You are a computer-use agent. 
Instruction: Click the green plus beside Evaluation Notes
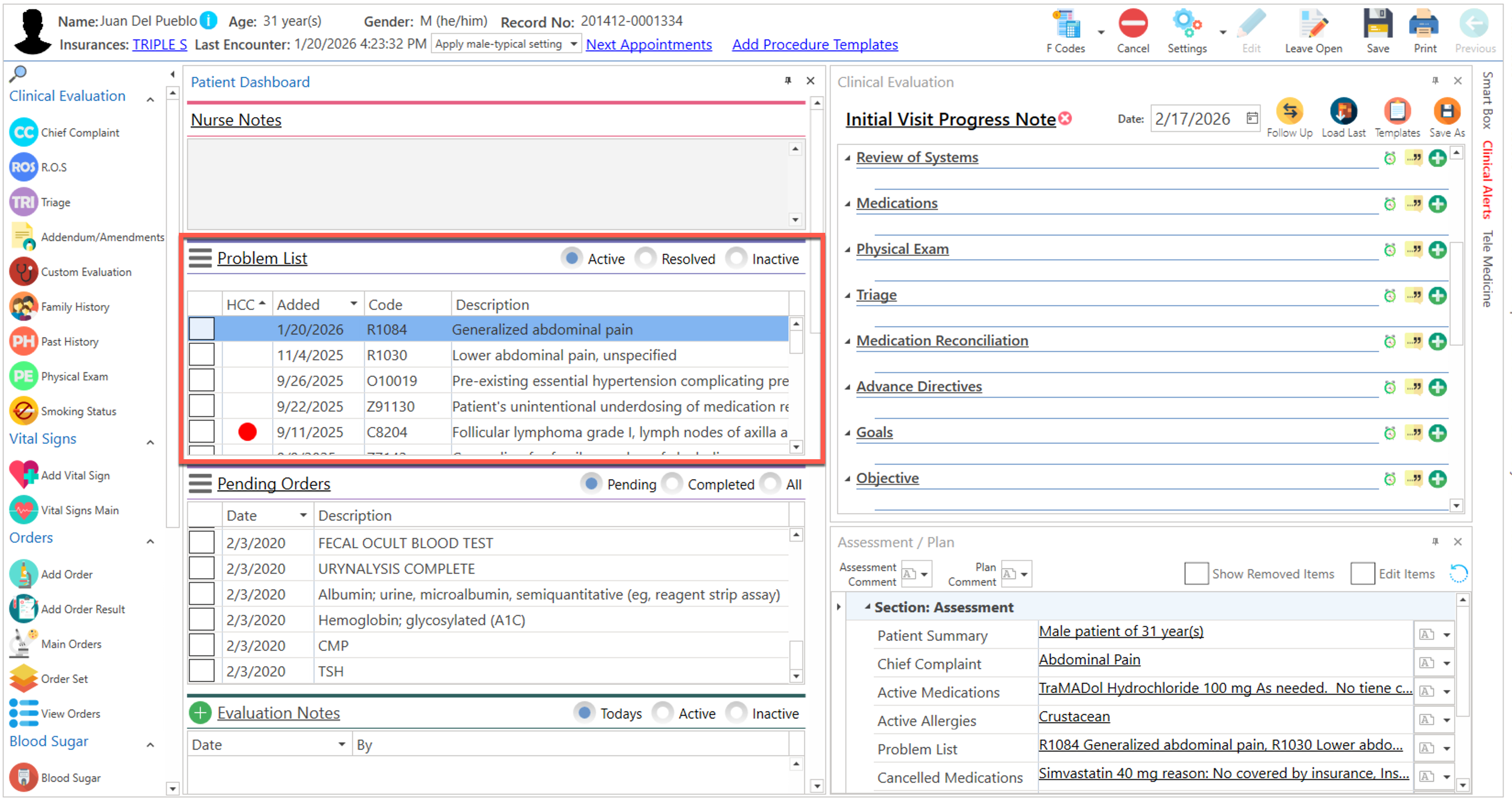pyautogui.click(x=200, y=714)
